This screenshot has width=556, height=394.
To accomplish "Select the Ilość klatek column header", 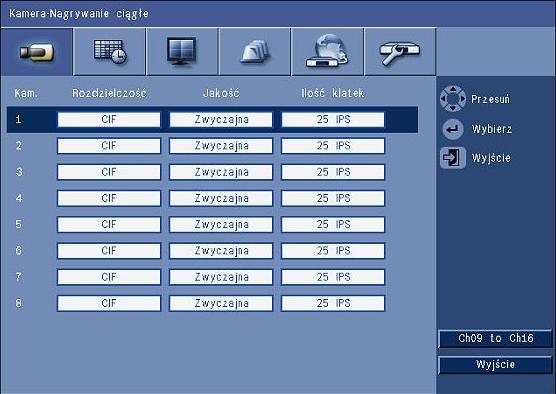I will click(x=333, y=93).
